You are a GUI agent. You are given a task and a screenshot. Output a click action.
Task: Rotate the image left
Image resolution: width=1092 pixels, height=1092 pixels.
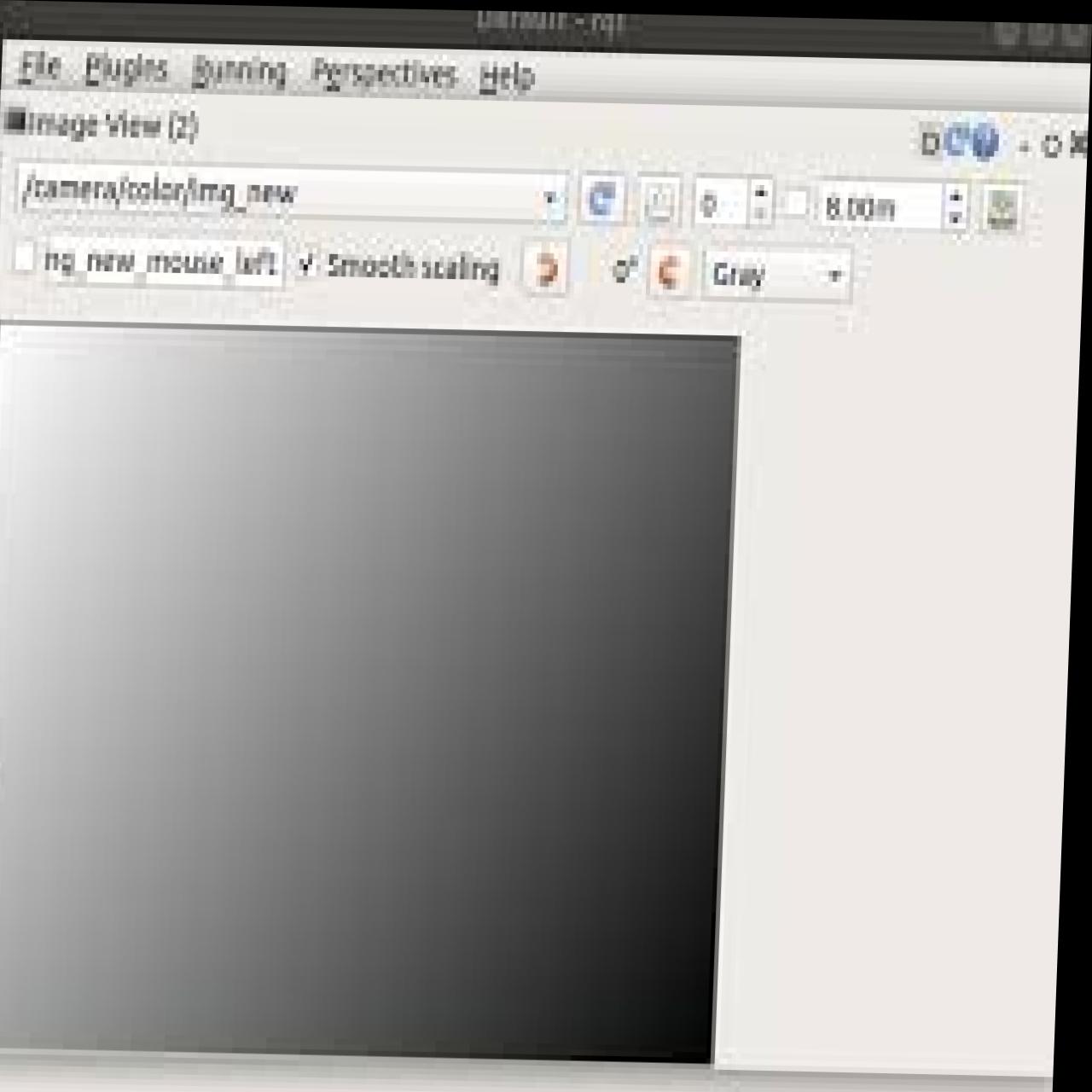click(x=545, y=270)
